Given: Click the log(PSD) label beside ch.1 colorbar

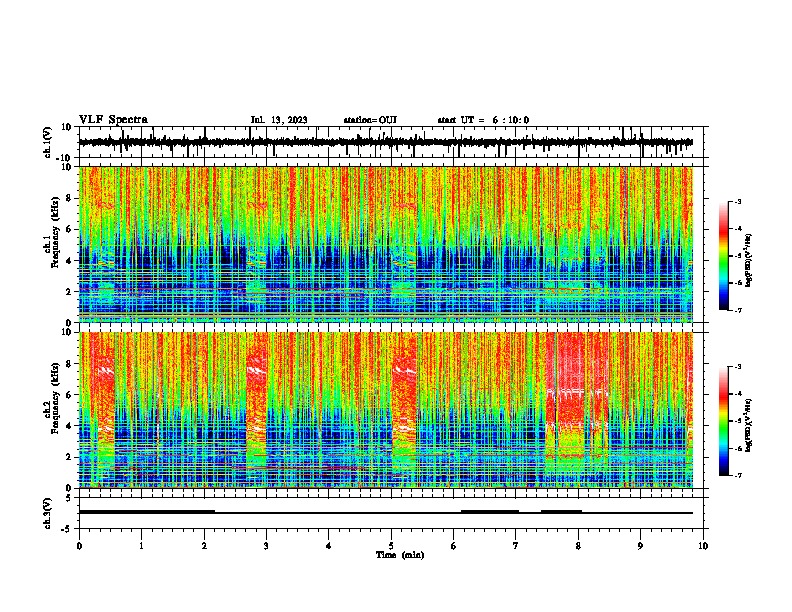Looking at the screenshot, I should [x=749, y=260].
